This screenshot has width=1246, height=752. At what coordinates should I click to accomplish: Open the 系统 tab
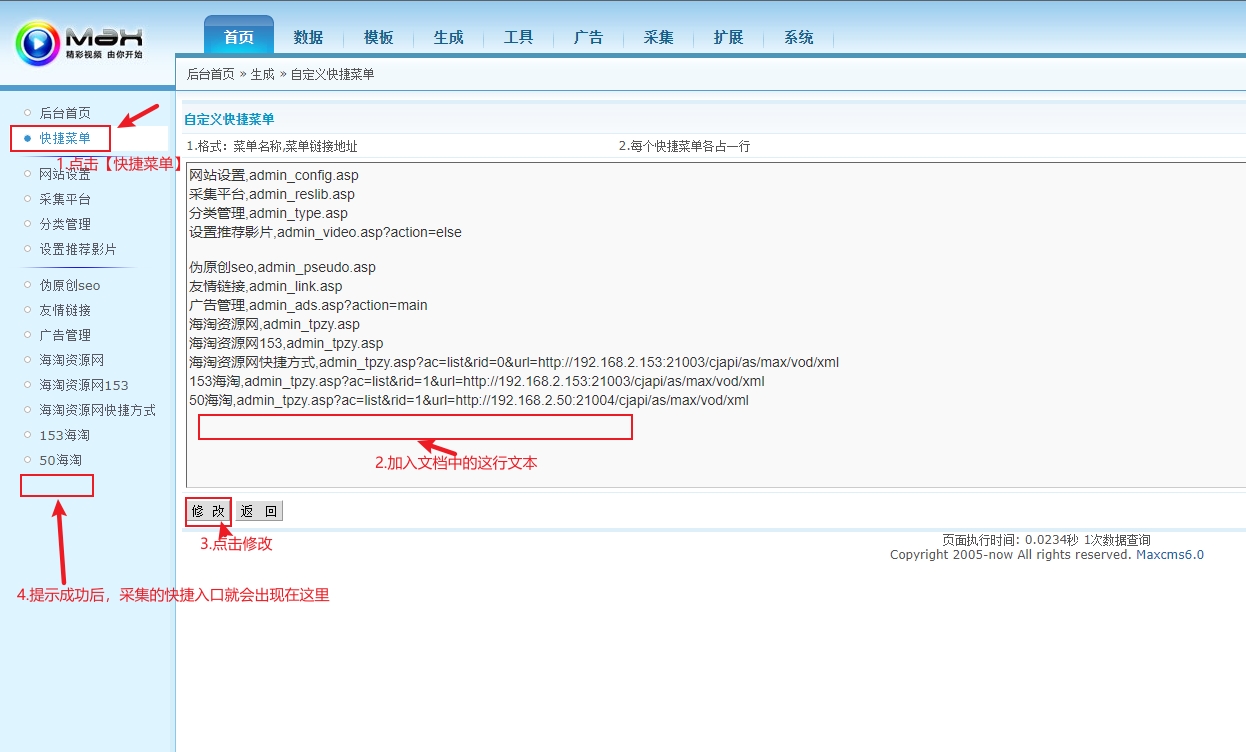click(798, 38)
